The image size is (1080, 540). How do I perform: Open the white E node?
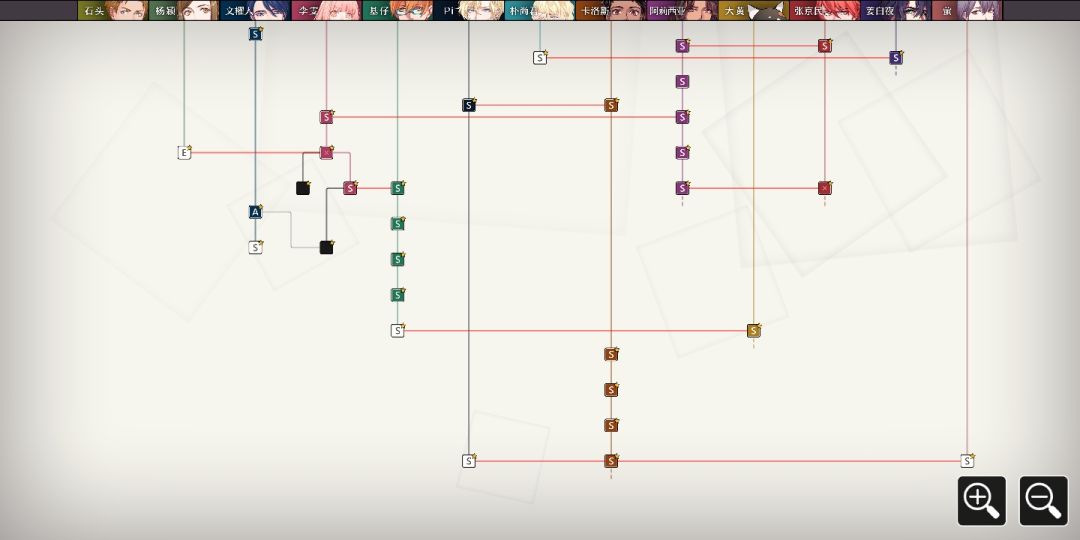pyautogui.click(x=184, y=153)
